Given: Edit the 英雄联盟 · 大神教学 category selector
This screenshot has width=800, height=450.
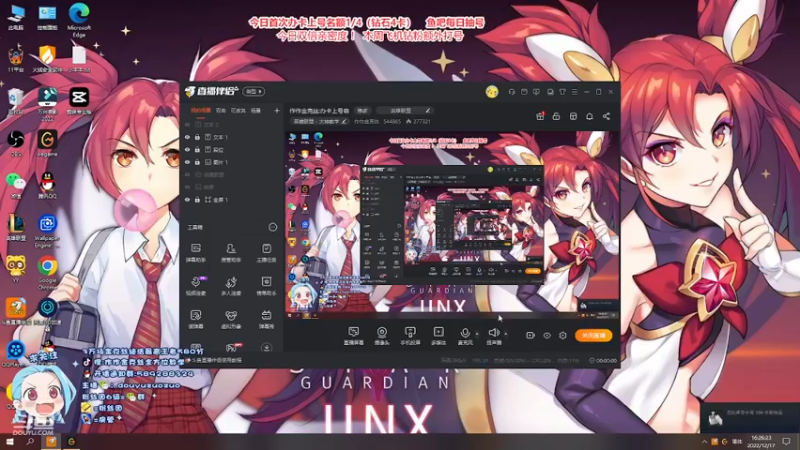Looking at the screenshot, I should [x=319, y=122].
